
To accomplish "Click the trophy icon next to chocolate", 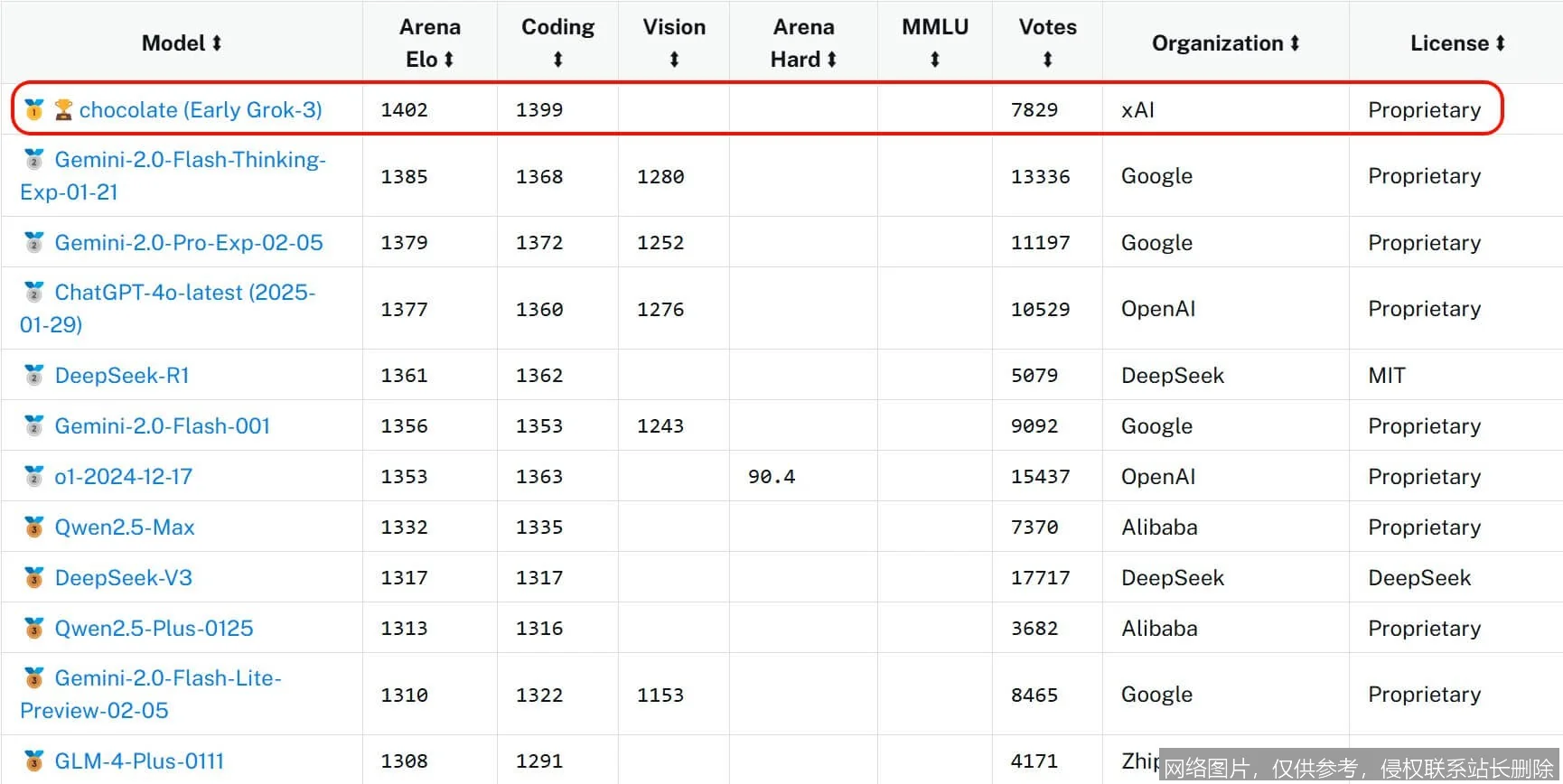I will (x=63, y=110).
